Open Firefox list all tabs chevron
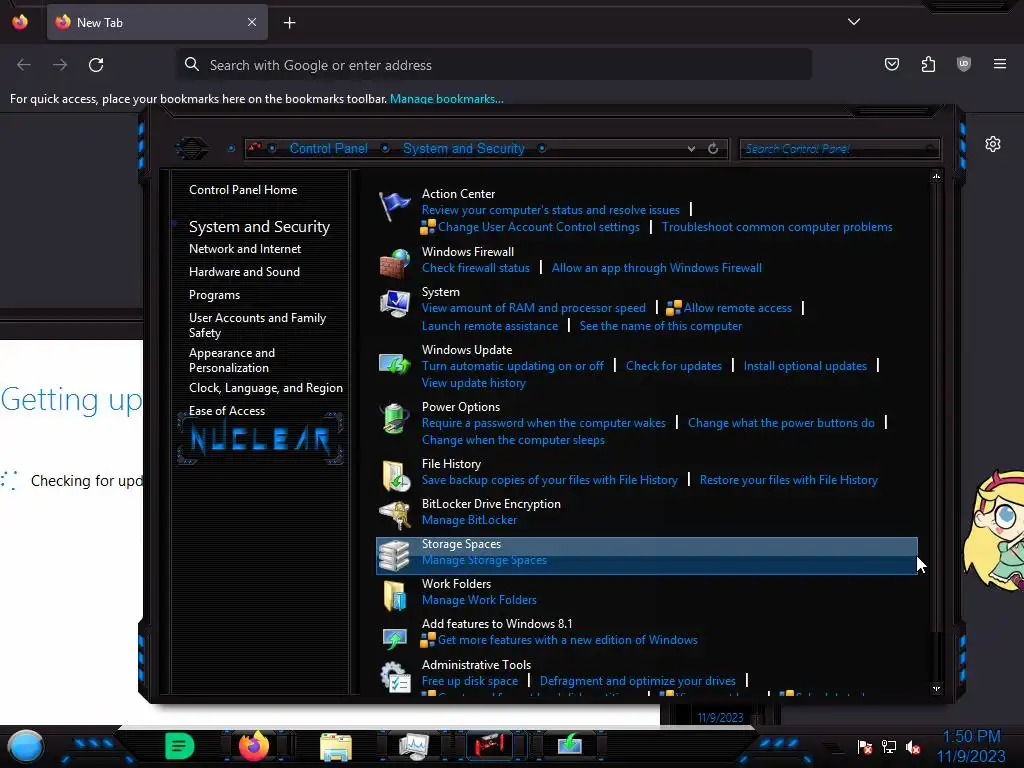Viewport: 1024px width, 768px height. 854,22
